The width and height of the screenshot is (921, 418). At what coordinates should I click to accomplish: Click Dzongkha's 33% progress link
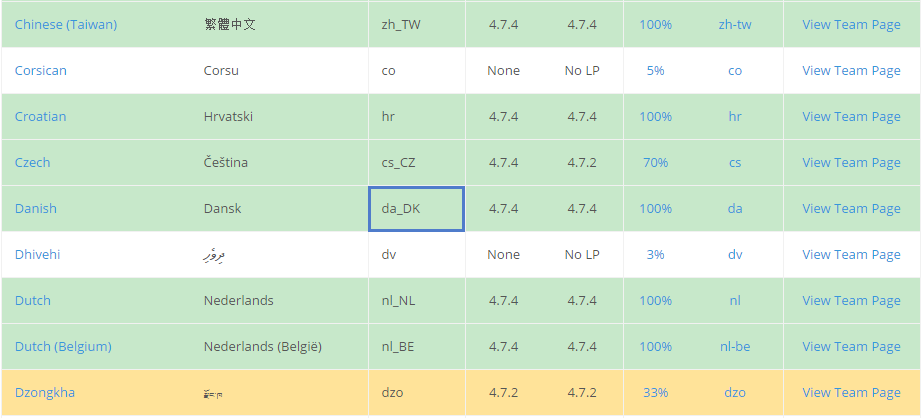tap(656, 392)
